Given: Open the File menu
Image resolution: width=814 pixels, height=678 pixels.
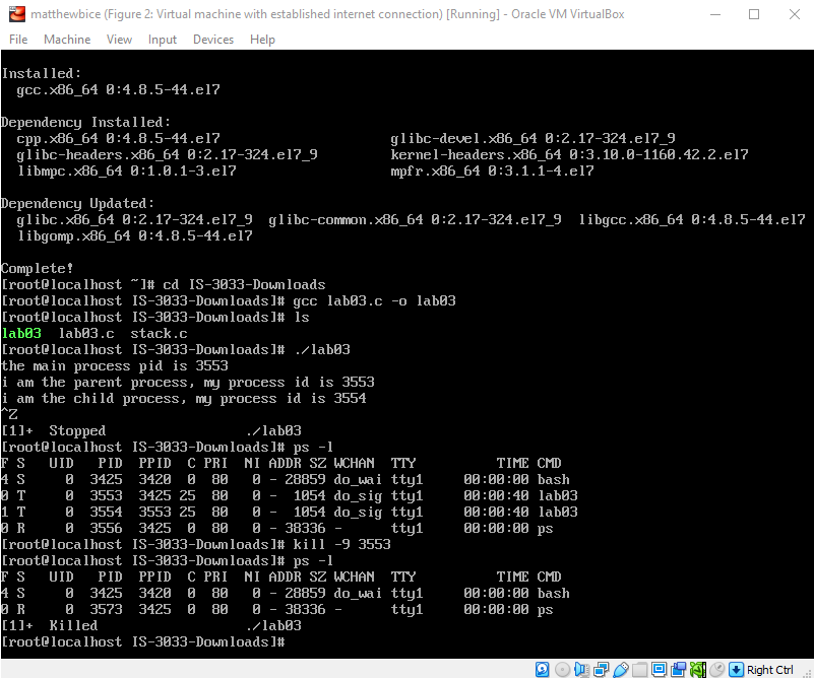Looking at the screenshot, I should point(18,39).
